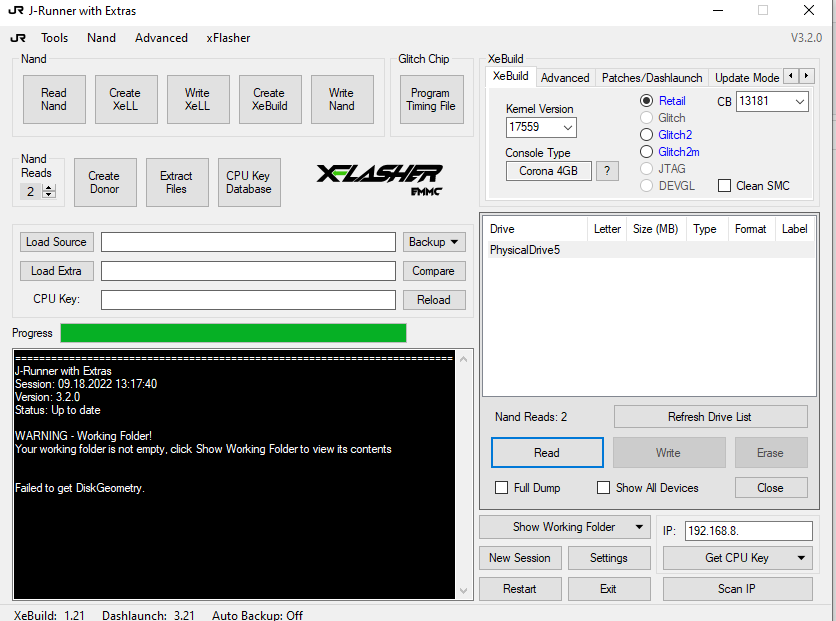Click the Read button in drive panel
Viewport: 836px width, 621px height.
(547, 453)
